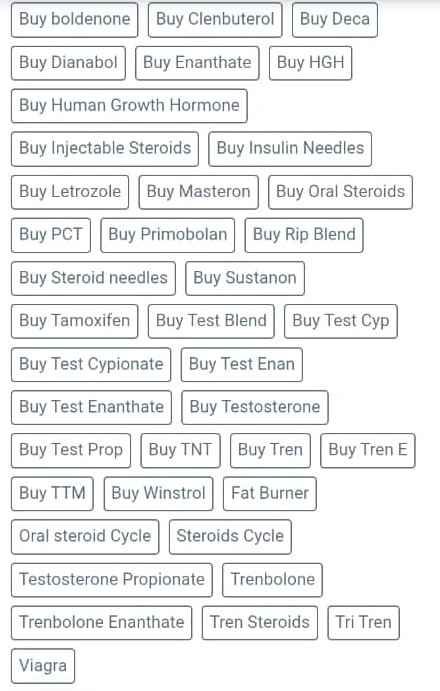Choose the Buy Rip Blend tag

[x=304, y=235]
